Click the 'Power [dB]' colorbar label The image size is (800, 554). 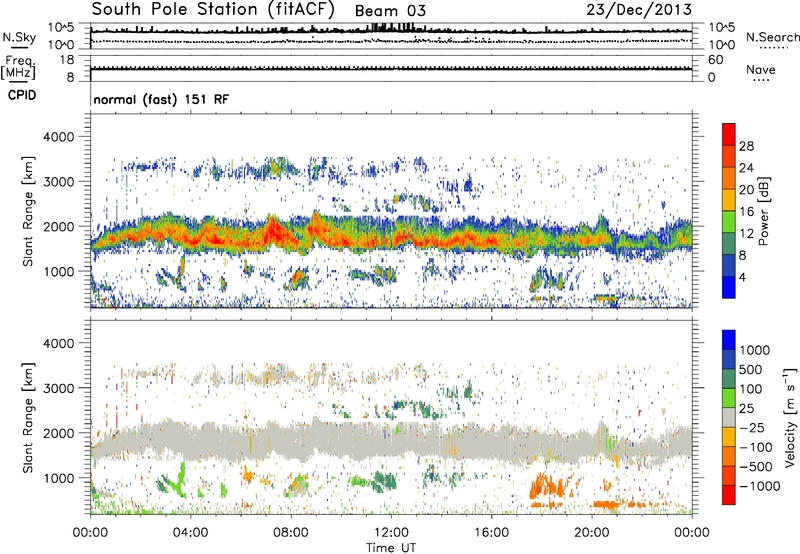763,211
